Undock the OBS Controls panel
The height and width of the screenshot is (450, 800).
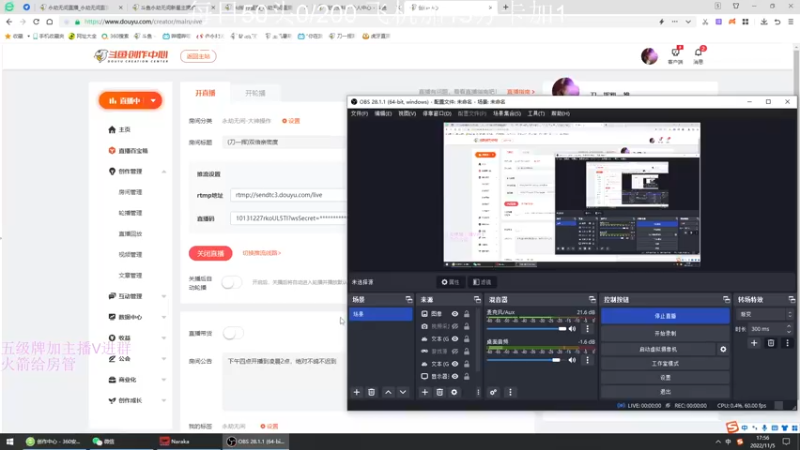[x=726, y=299]
